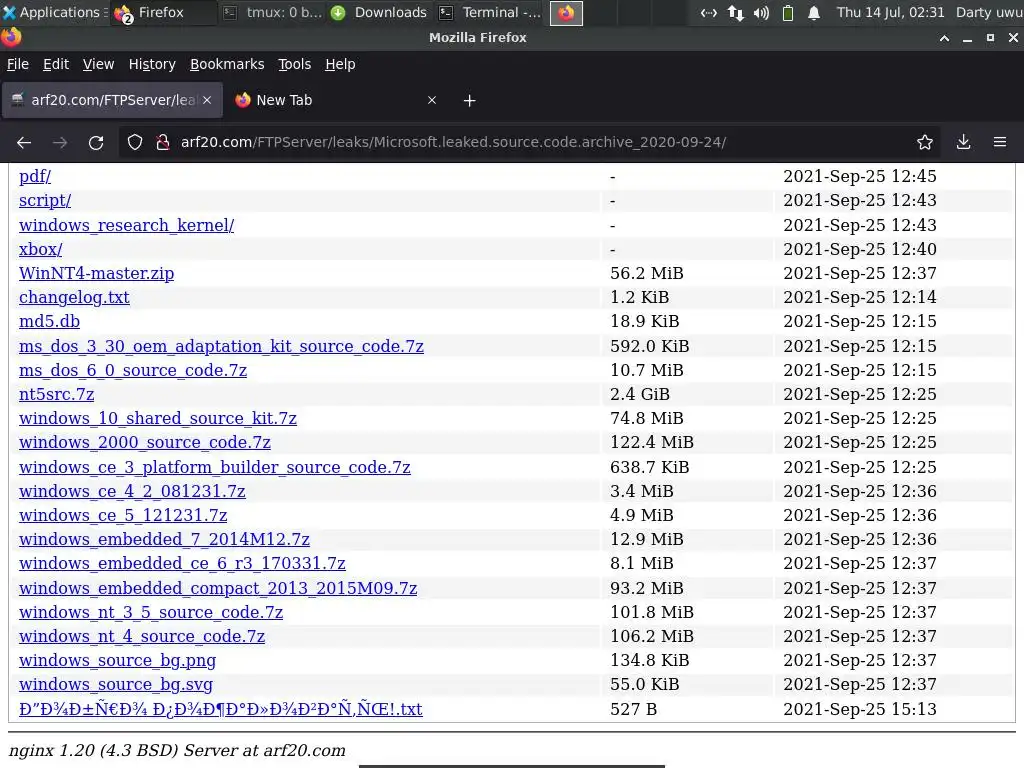Download windows_10_shared_source_kit.7z
The image size is (1024, 768).
click(x=157, y=419)
